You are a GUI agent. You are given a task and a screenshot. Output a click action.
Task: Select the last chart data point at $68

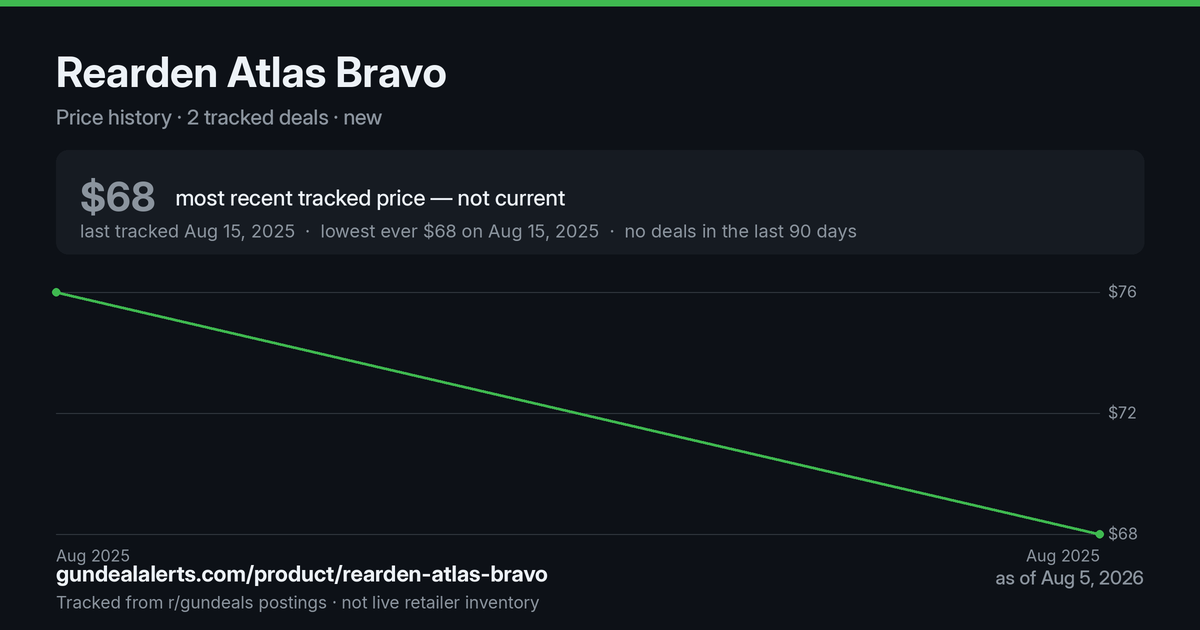(1100, 534)
